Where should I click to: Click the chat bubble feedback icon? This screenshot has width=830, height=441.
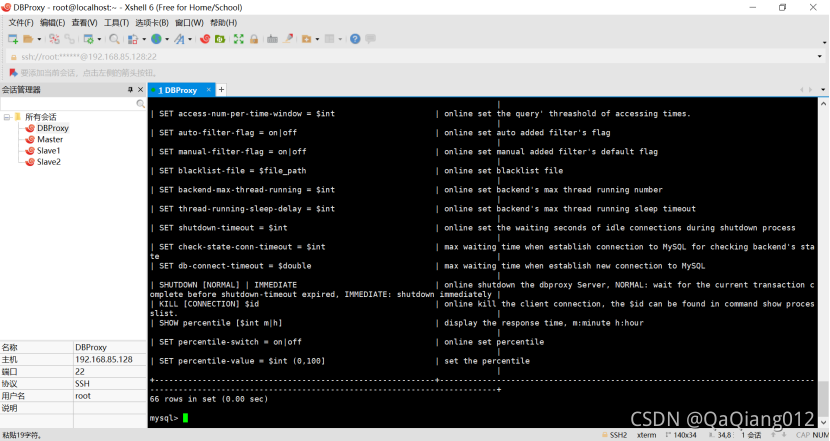pyautogui.click(x=371, y=39)
